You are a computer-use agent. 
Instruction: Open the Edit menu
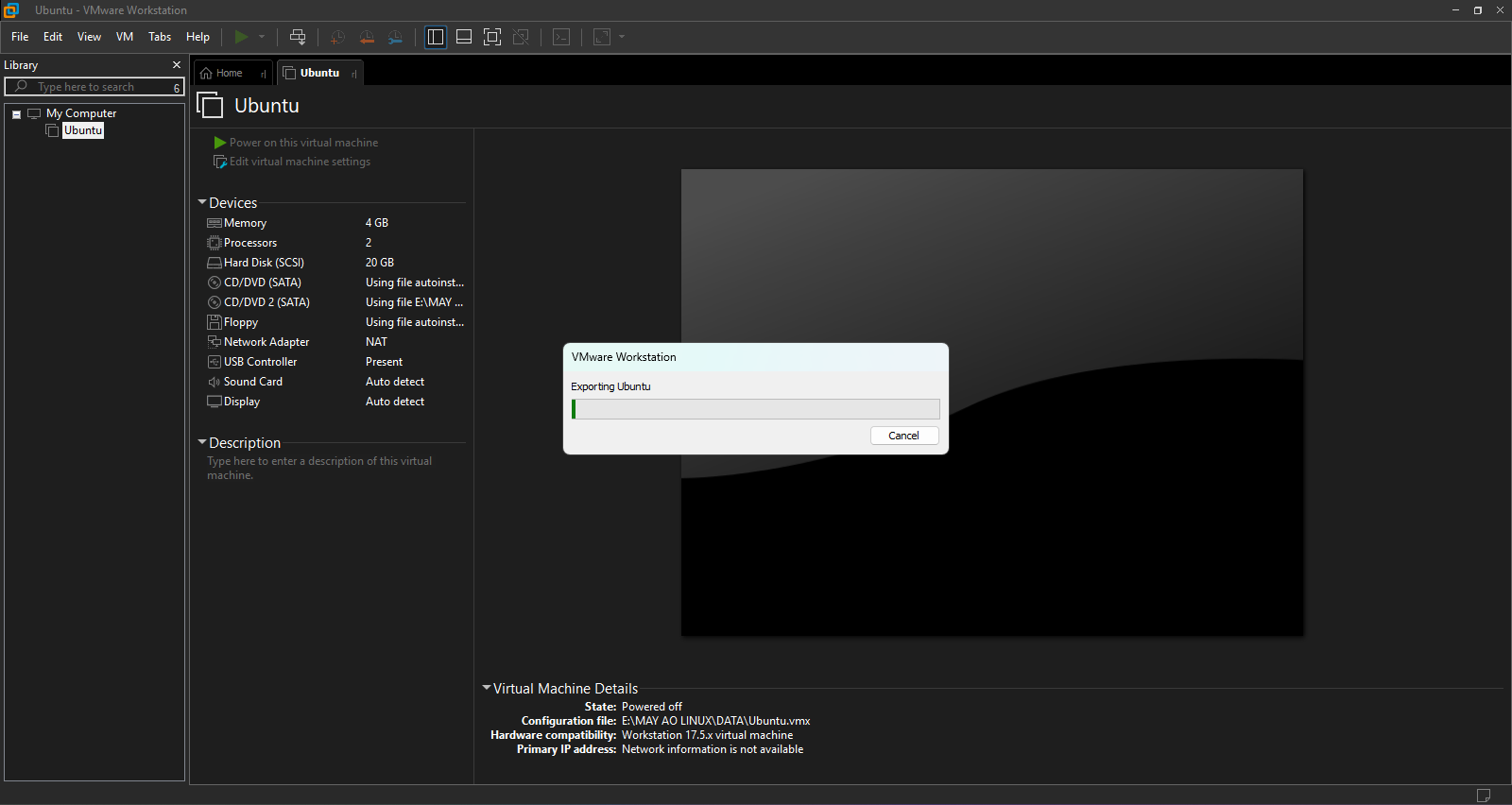pos(53,37)
